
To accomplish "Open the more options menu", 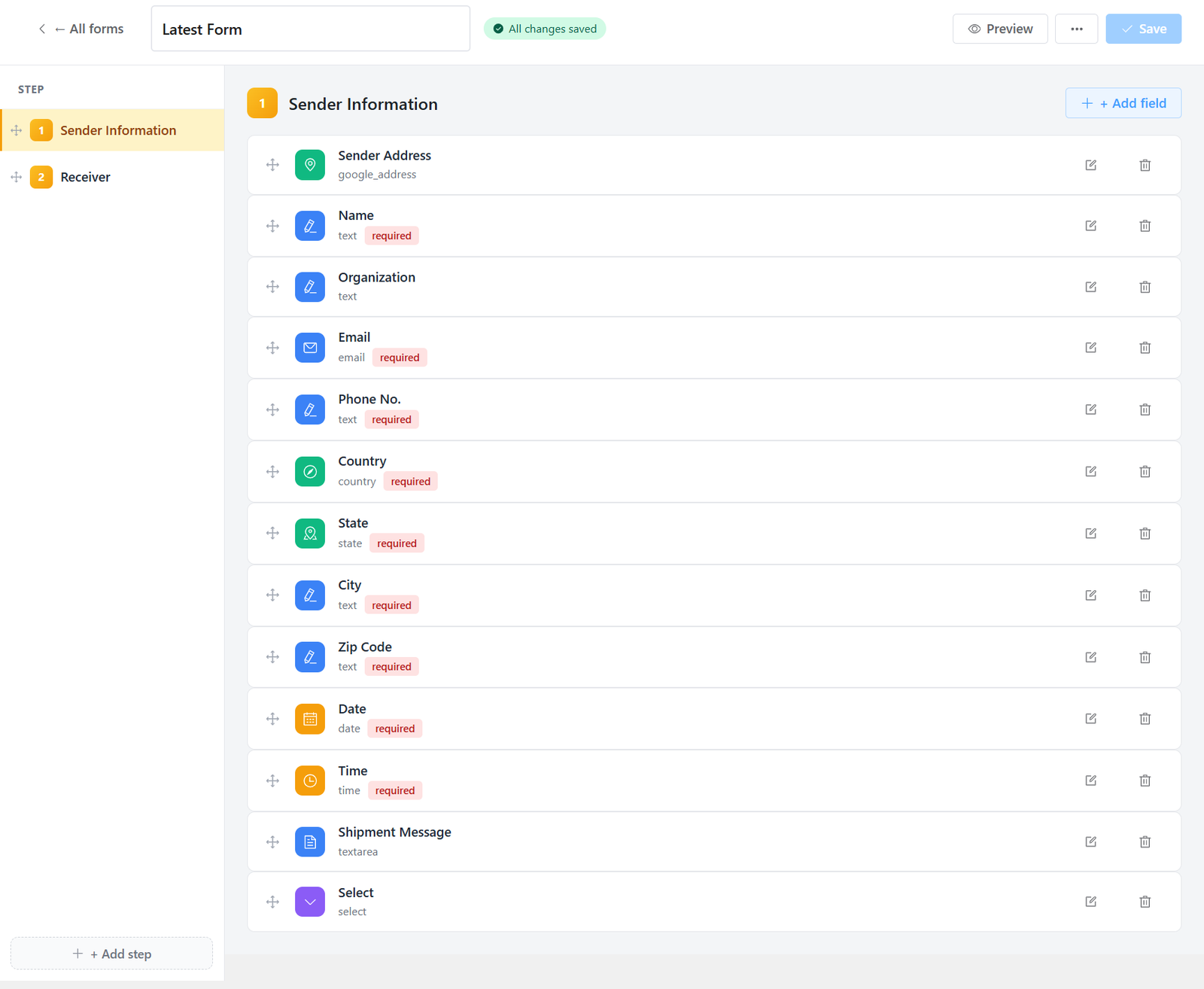I will pos(1076,29).
